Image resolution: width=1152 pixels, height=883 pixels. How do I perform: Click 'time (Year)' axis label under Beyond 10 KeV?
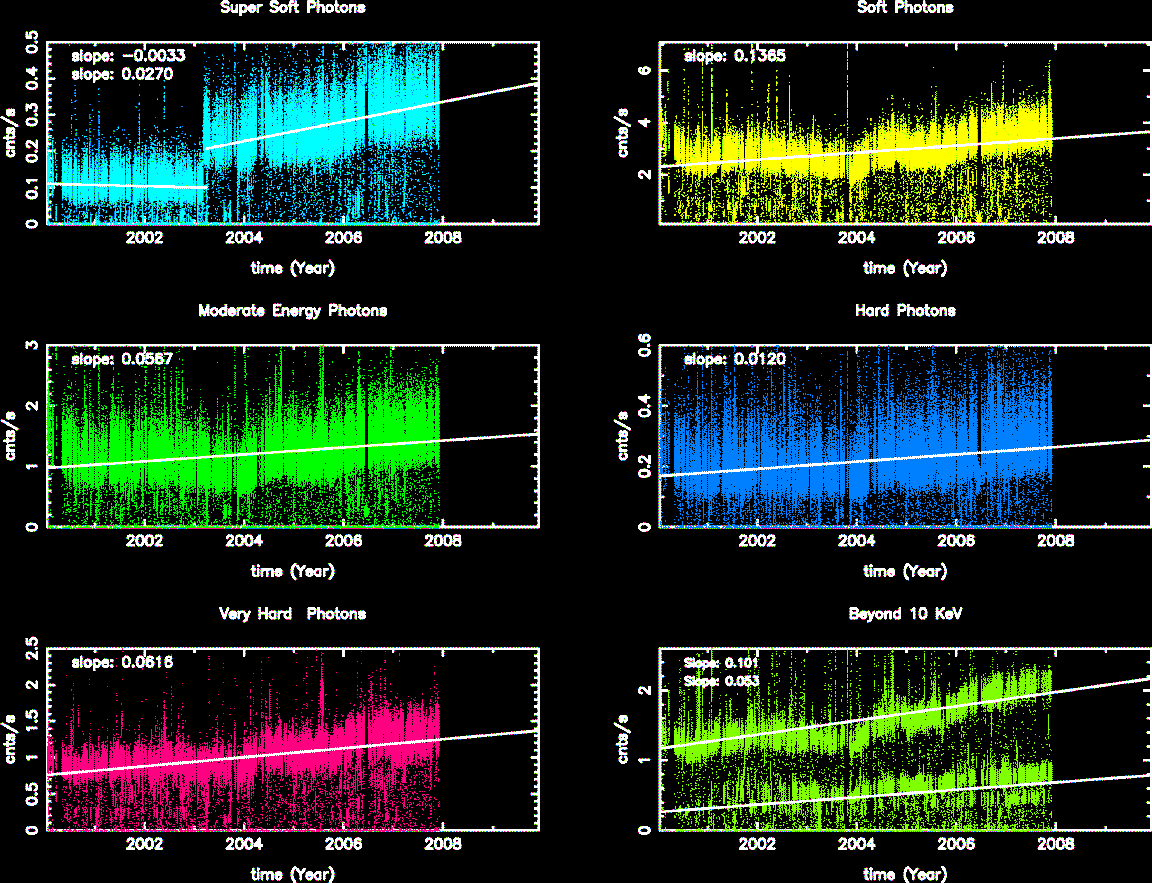pyautogui.click(x=905, y=874)
